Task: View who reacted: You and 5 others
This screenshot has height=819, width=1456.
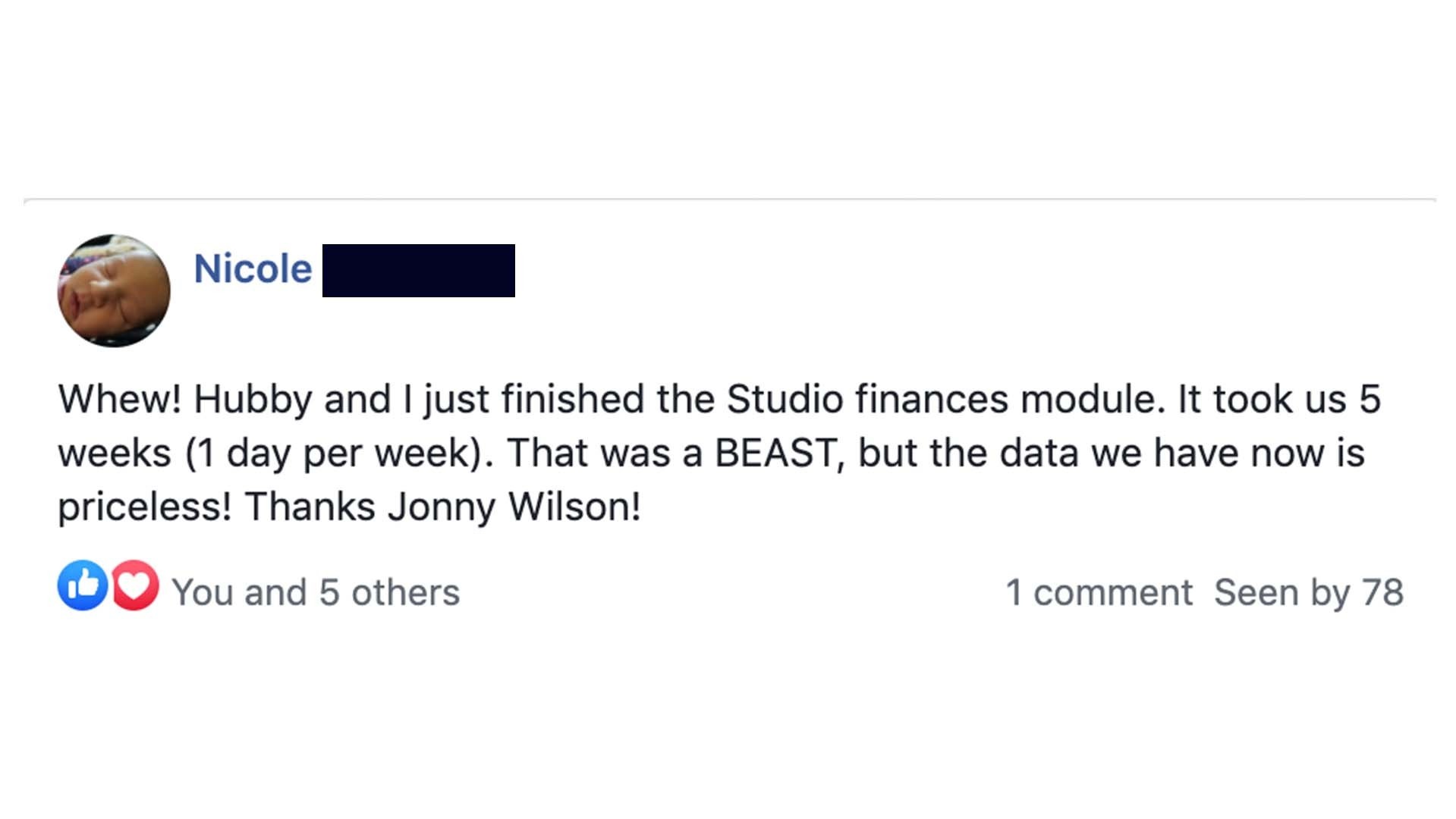Action: point(316,592)
